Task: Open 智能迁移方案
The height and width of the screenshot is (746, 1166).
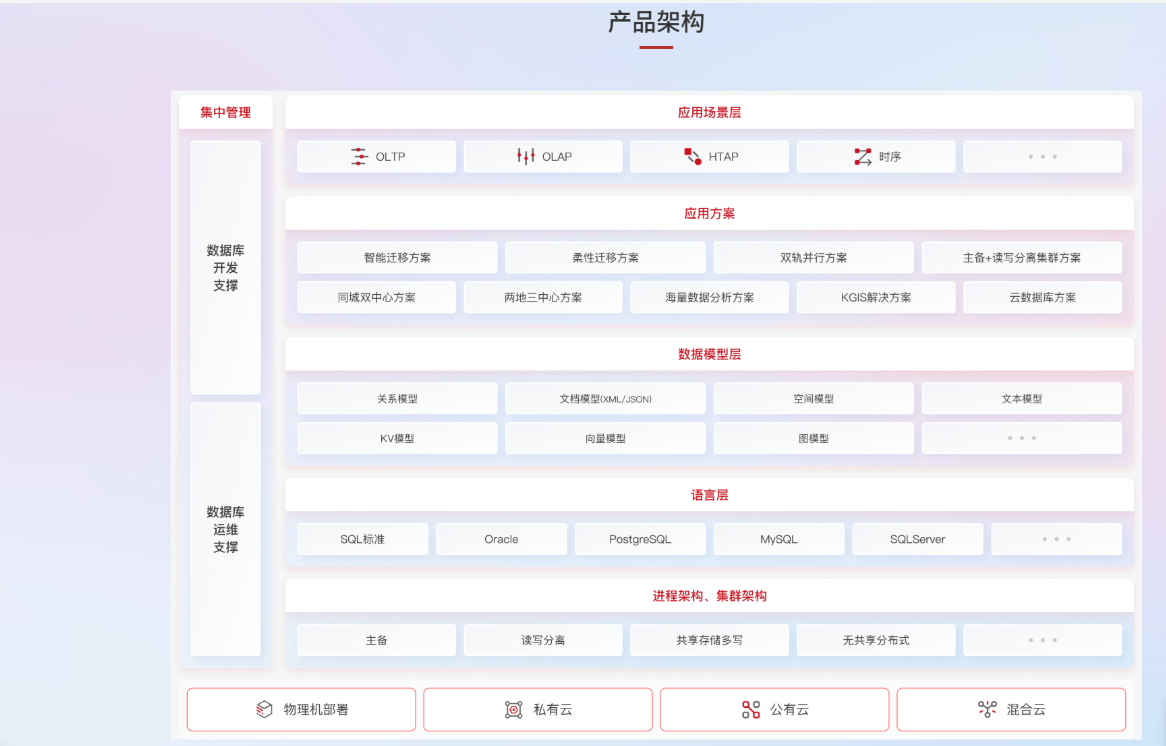Action: tap(397, 257)
